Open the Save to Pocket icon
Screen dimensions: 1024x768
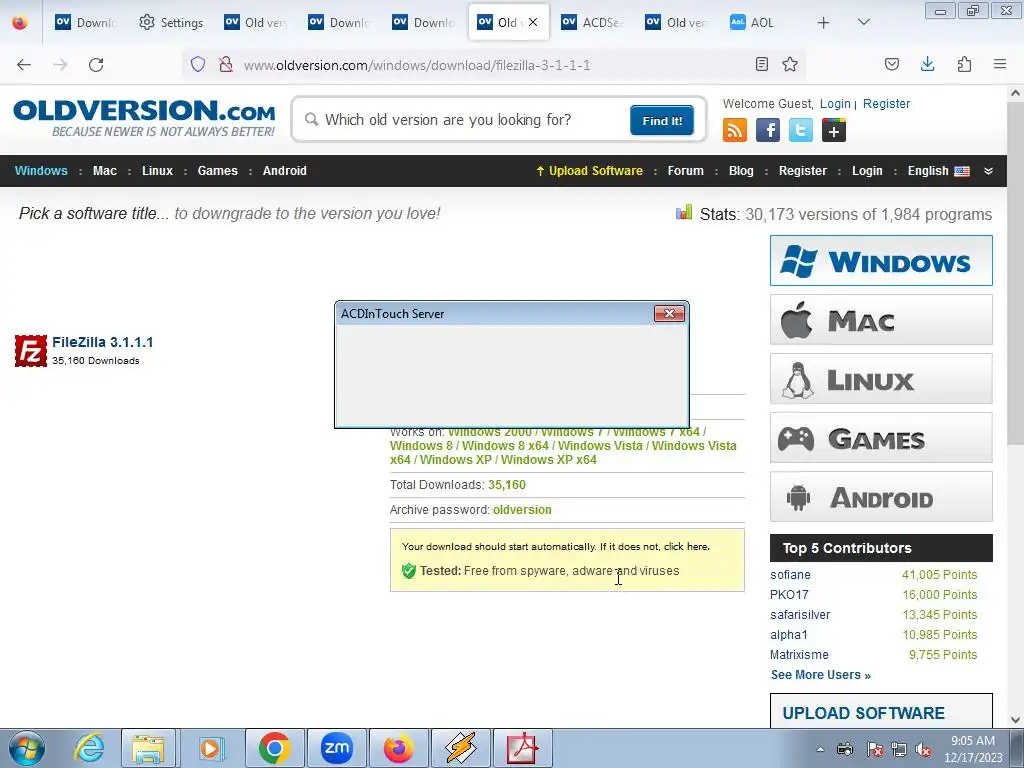click(892, 64)
